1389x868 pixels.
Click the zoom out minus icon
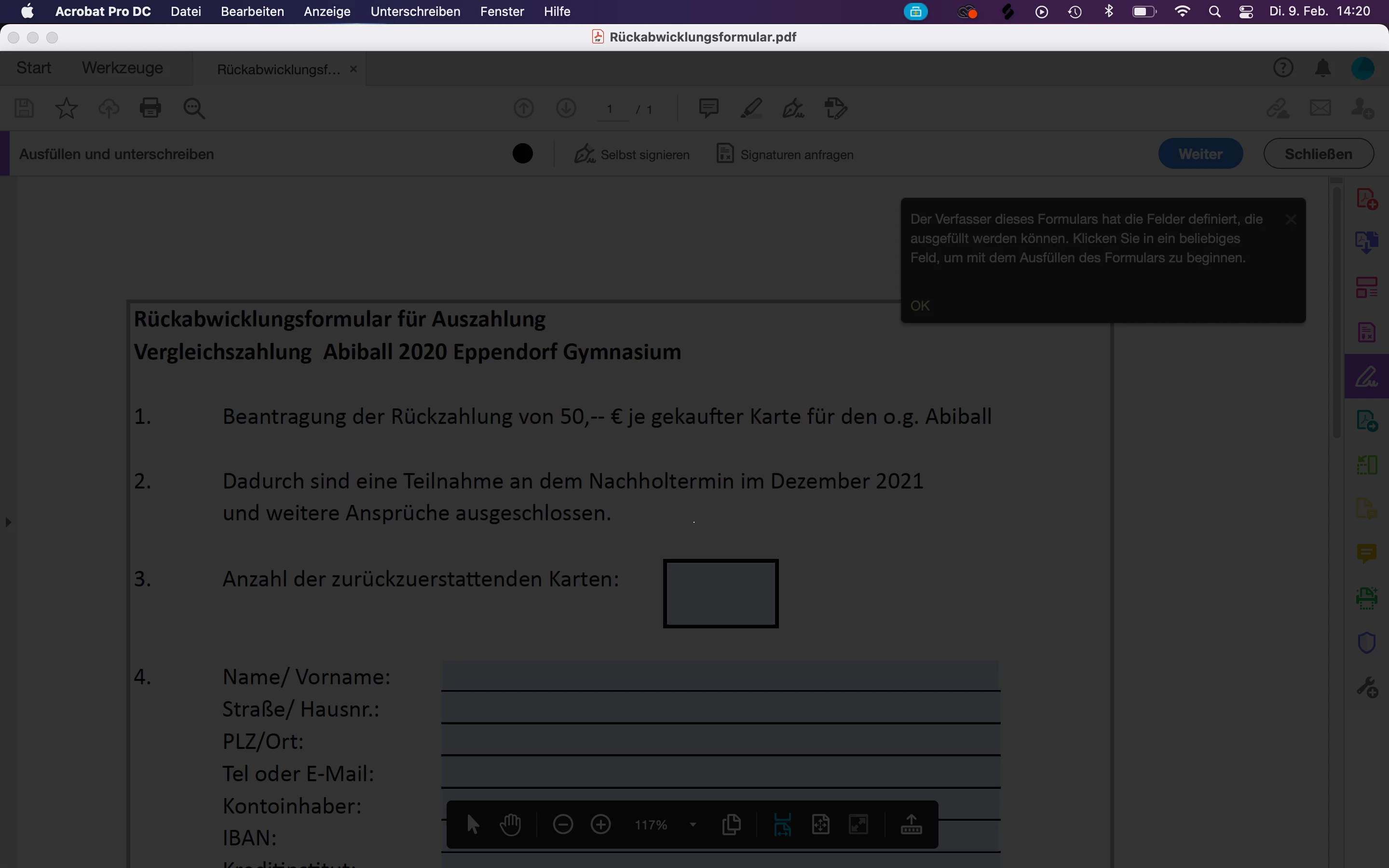pos(562,825)
